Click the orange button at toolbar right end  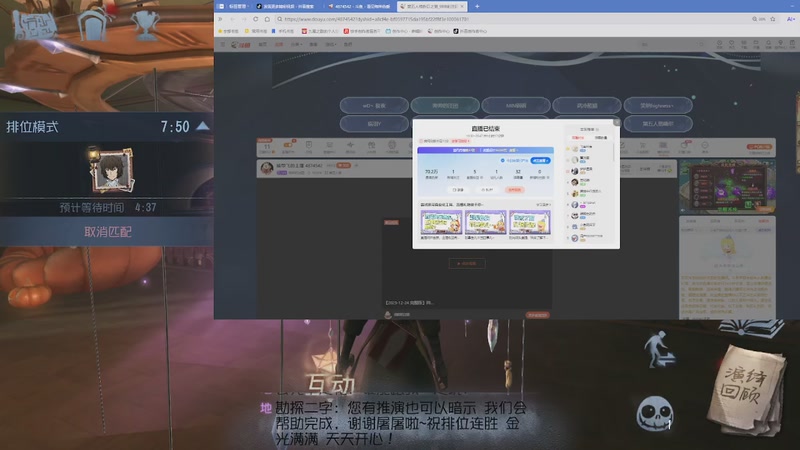[758, 147]
